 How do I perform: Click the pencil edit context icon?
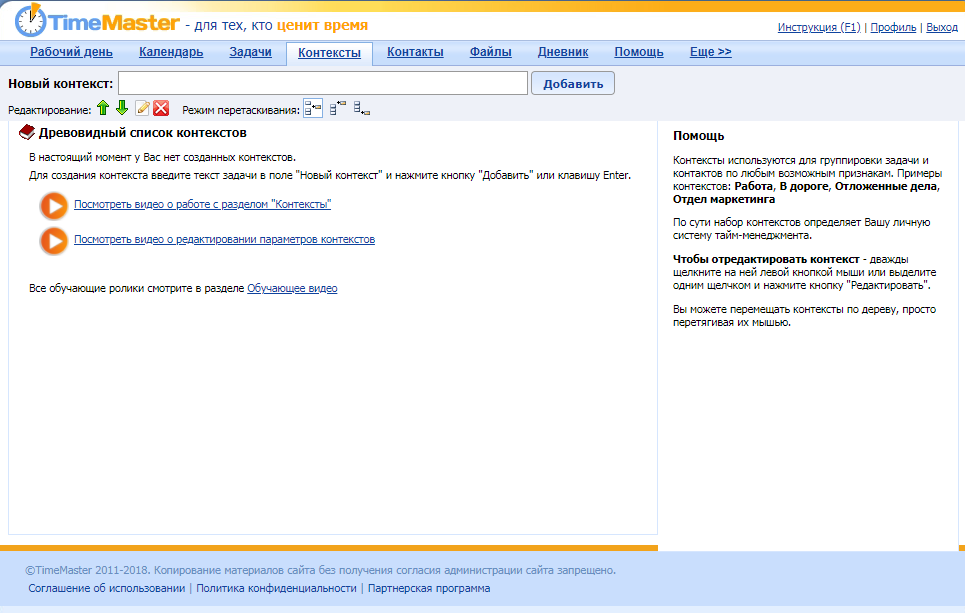pyautogui.click(x=142, y=108)
